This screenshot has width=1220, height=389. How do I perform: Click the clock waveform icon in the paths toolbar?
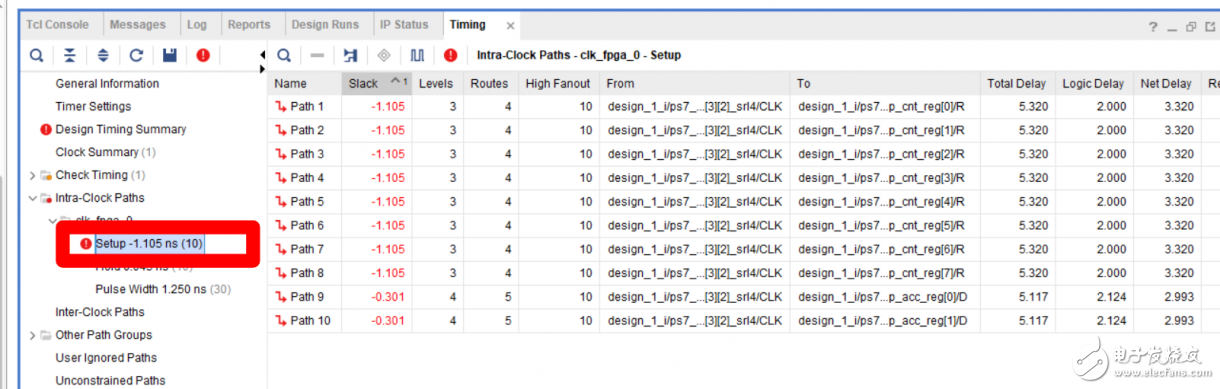[x=417, y=55]
